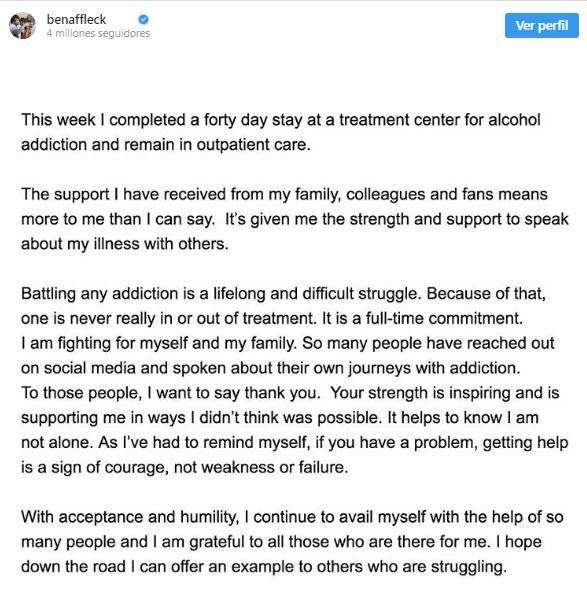Click the blue verified badge next to benaffleck
Viewport: 587px width, 592px height.
coord(143,19)
